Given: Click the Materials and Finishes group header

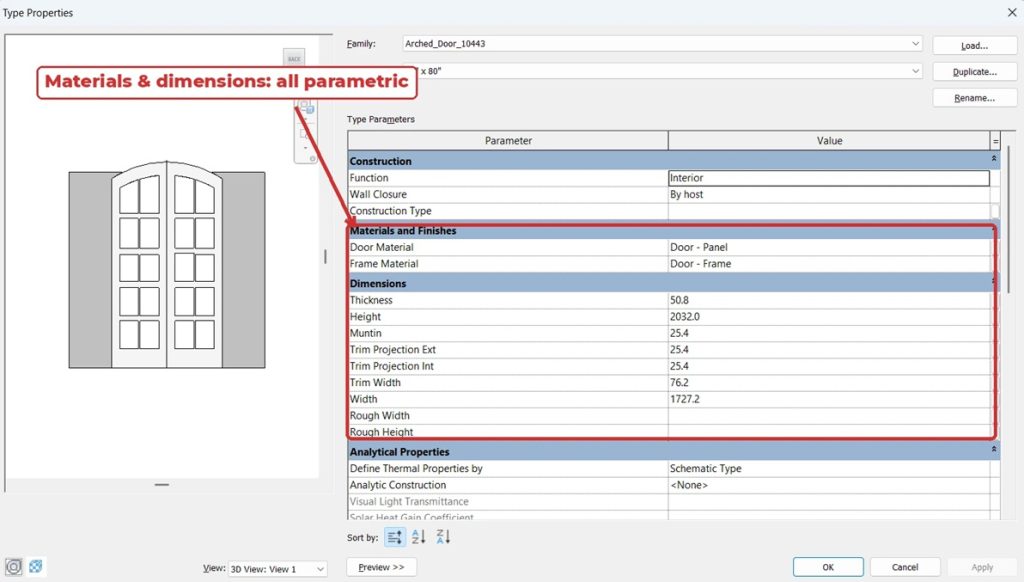Looking at the screenshot, I should click(669, 231).
